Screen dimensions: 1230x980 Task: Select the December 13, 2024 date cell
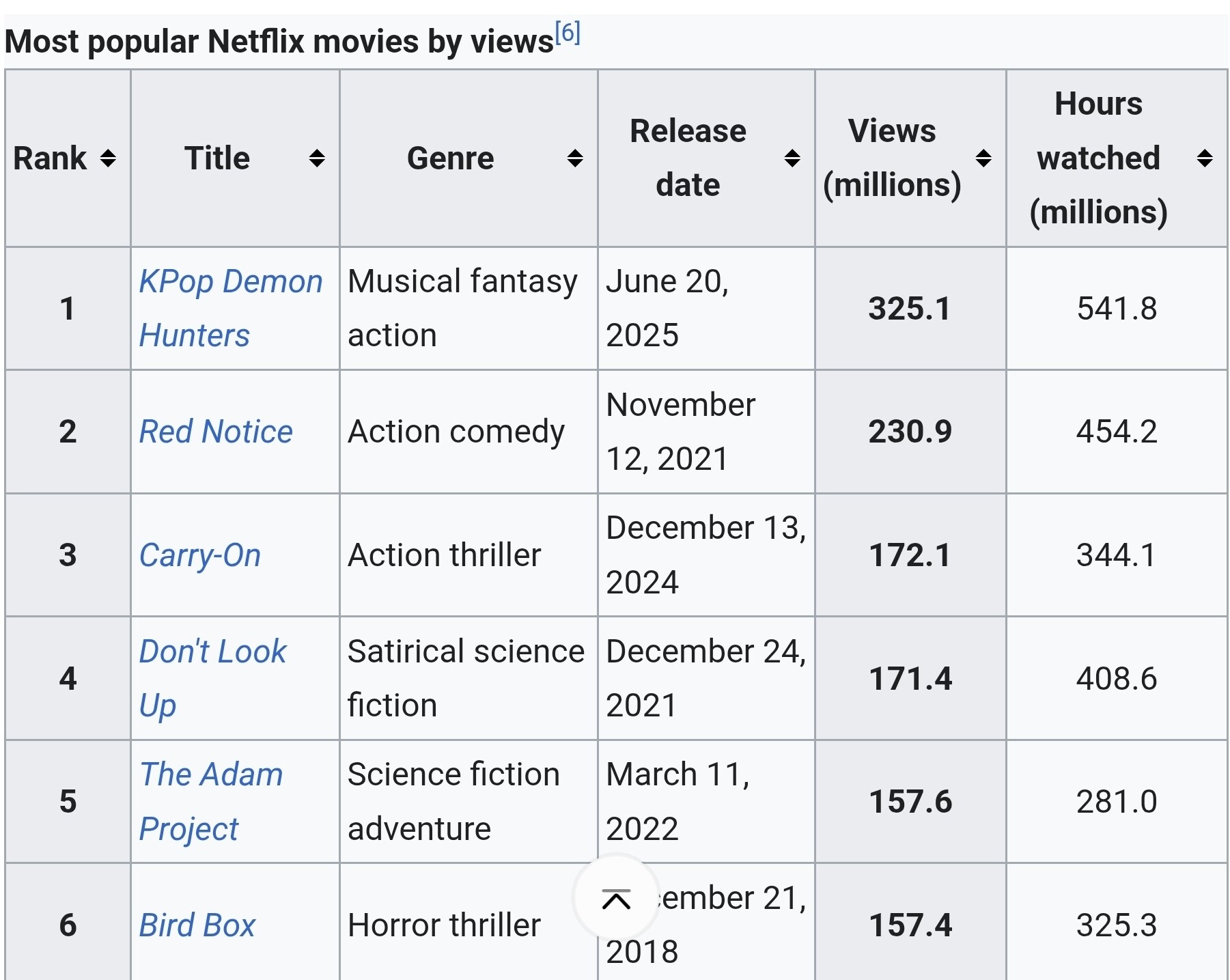click(705, 555)
